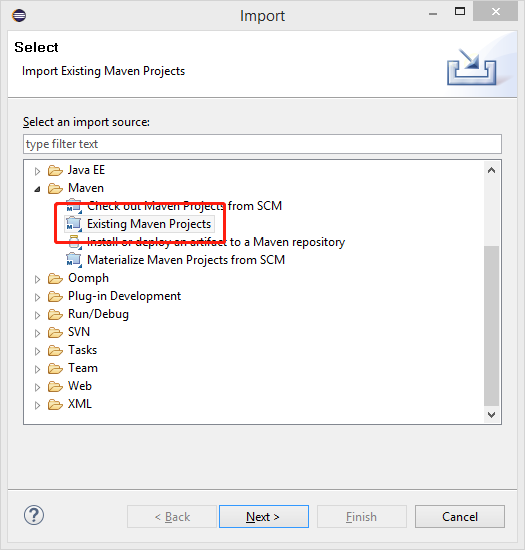
Task: Click the Java EE folder icon
Action: pyautogui.click(x=55, y=170)
